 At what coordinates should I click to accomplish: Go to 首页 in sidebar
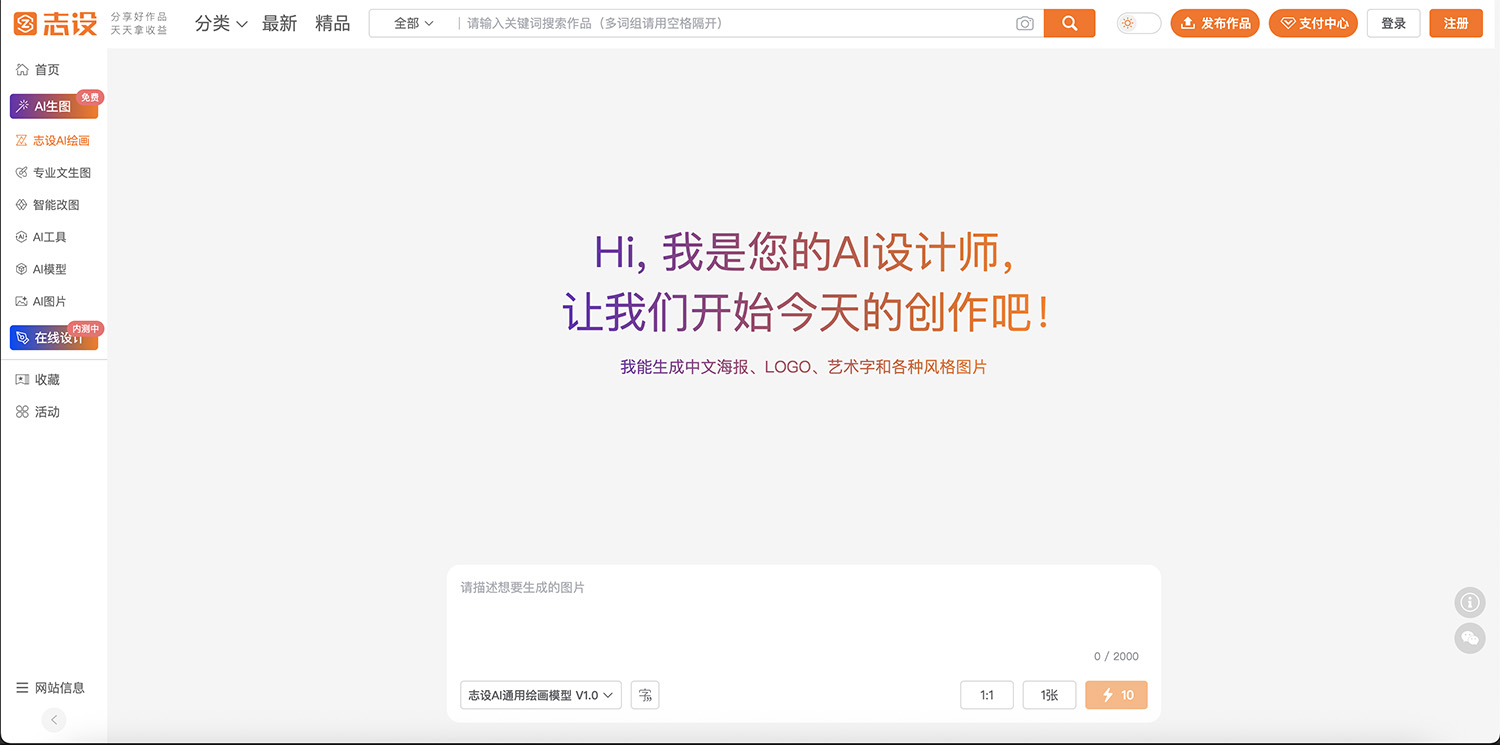pos(47,69)
